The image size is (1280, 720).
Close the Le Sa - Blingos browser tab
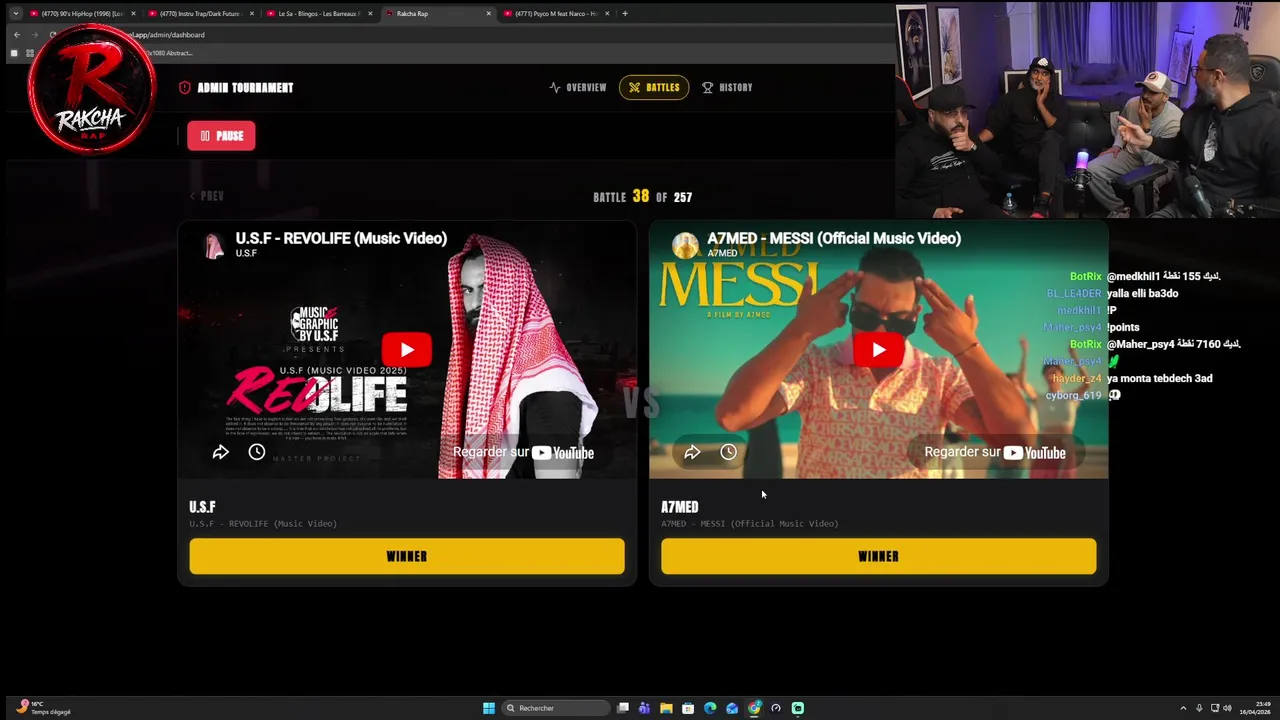point(370,14)
